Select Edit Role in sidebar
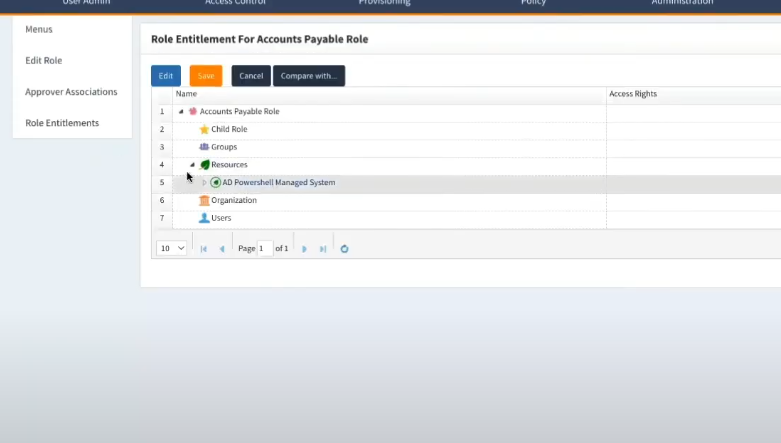This screenshot has width=781, height=443. coord(44,60)
